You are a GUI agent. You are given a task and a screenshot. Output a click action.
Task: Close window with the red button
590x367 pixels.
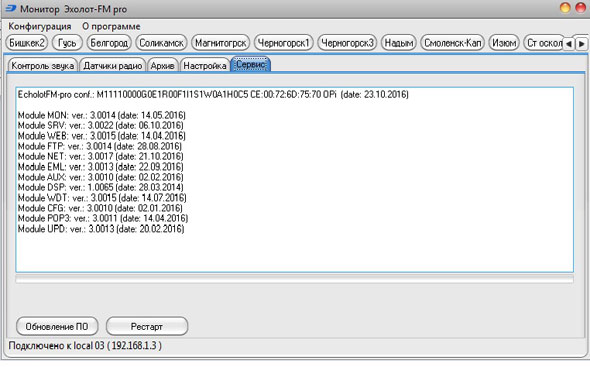pos(581,8)
